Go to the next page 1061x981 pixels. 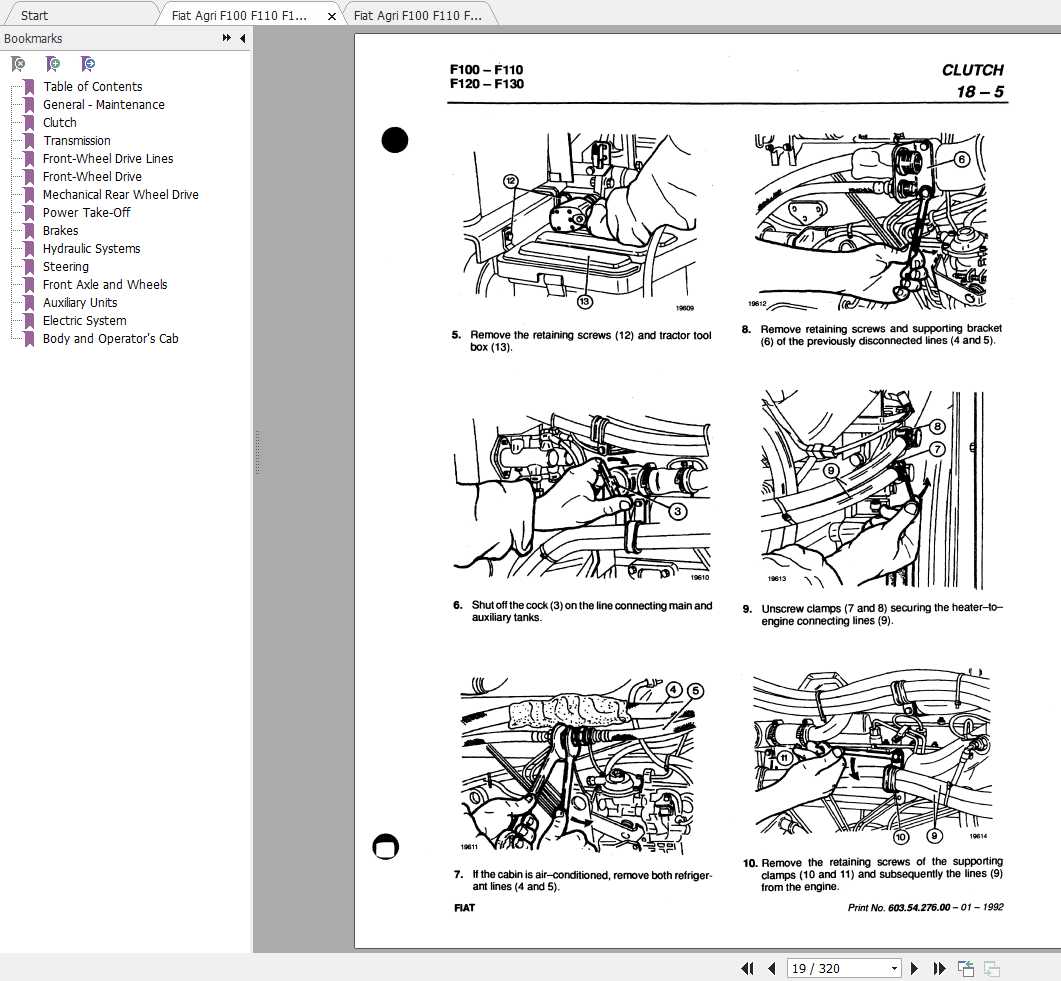[914, 968]
